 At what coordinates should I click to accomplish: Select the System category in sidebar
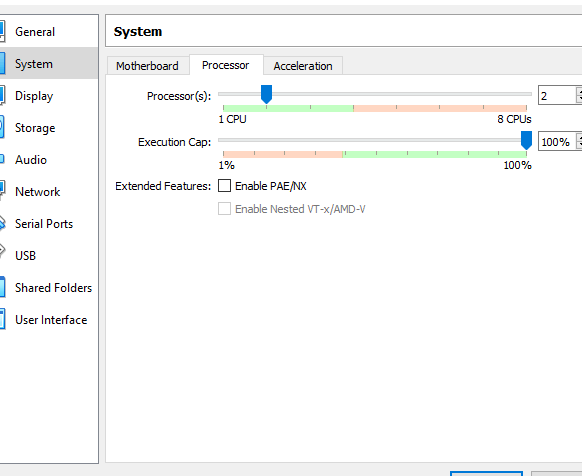[48, 63]
